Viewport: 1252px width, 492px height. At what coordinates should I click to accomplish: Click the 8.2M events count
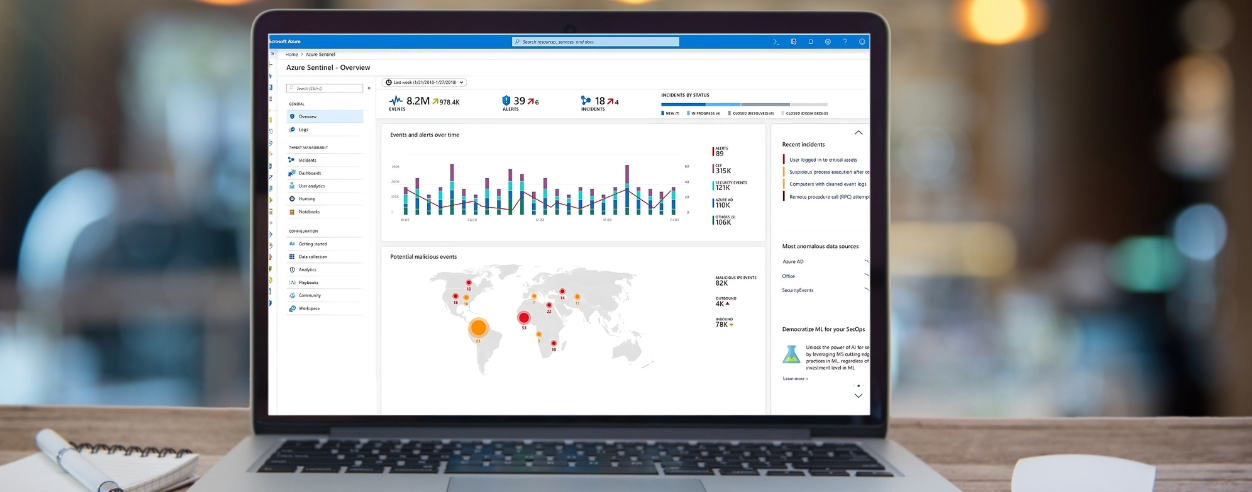418,100
